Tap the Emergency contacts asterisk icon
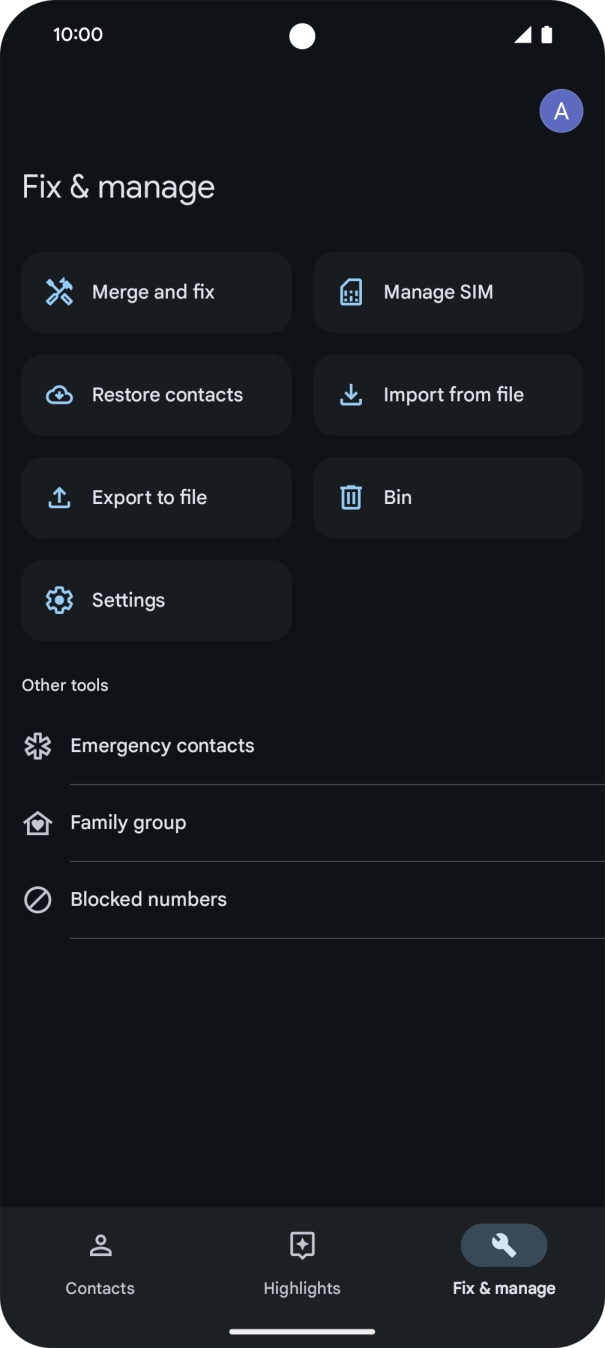The image size is (605, 1348). (x=38, y=746)
